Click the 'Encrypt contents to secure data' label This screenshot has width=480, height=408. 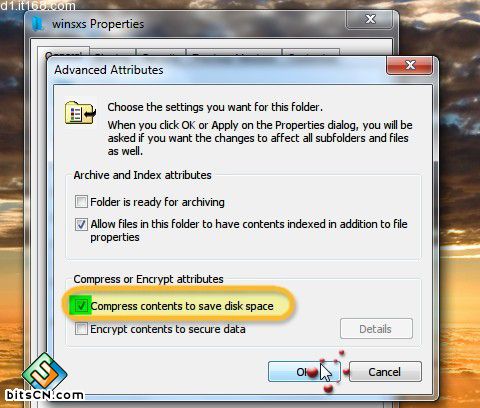pos(168,329)
